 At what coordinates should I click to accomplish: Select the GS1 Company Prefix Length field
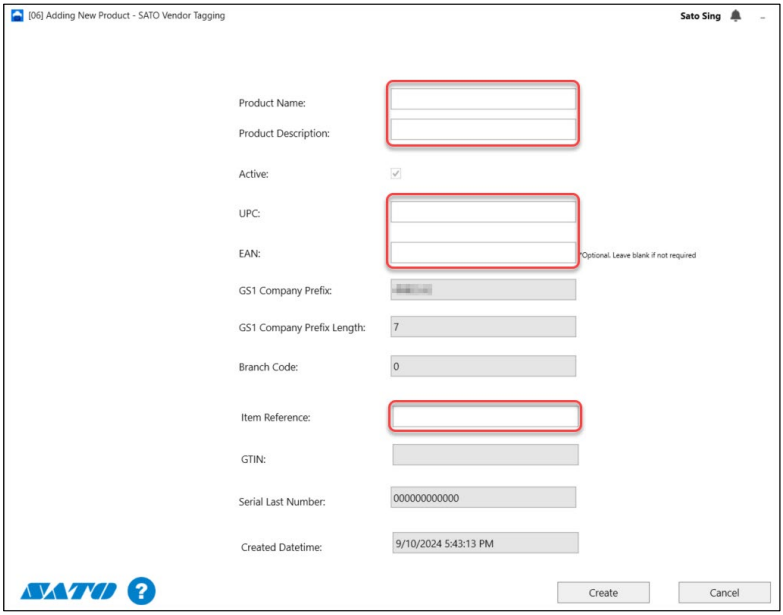(x=483, y=327)
